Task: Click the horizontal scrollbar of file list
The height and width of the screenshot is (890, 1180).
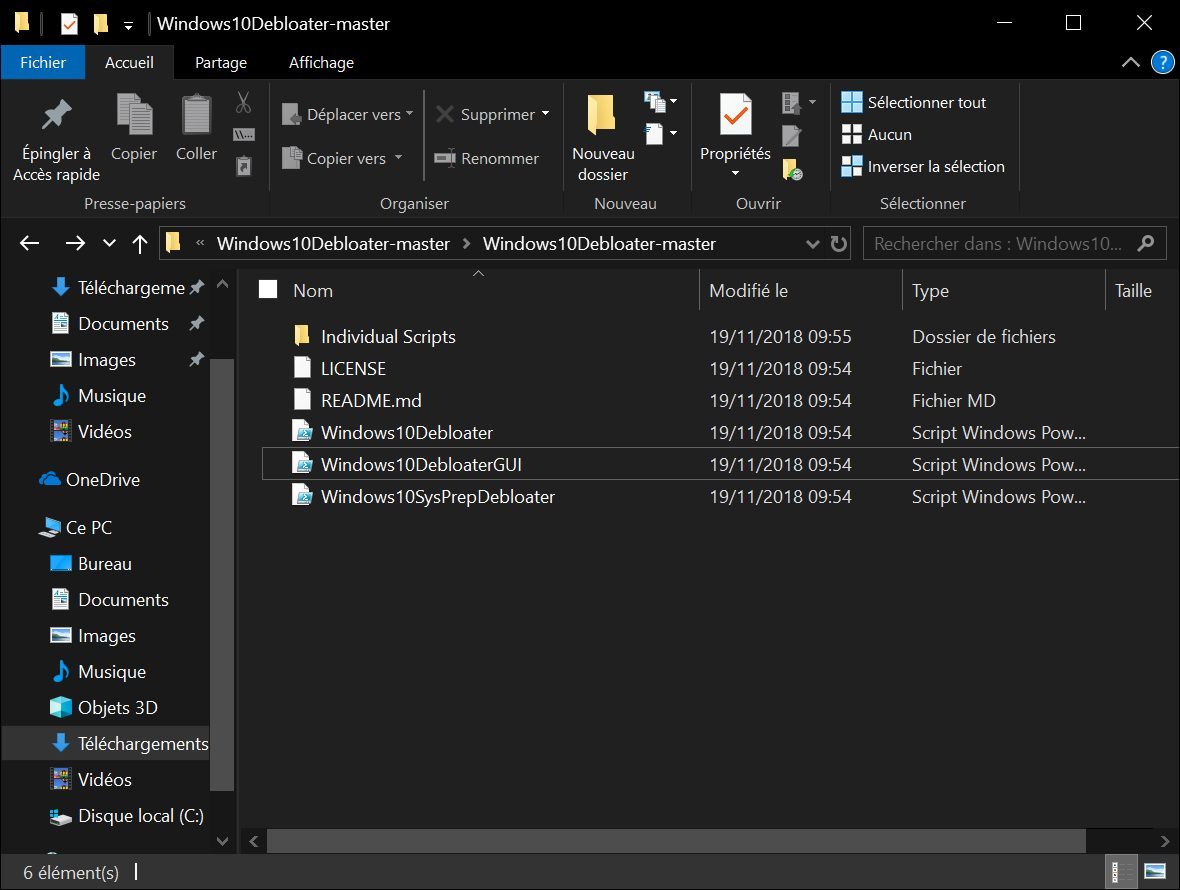Action: [x=676, y=841]
